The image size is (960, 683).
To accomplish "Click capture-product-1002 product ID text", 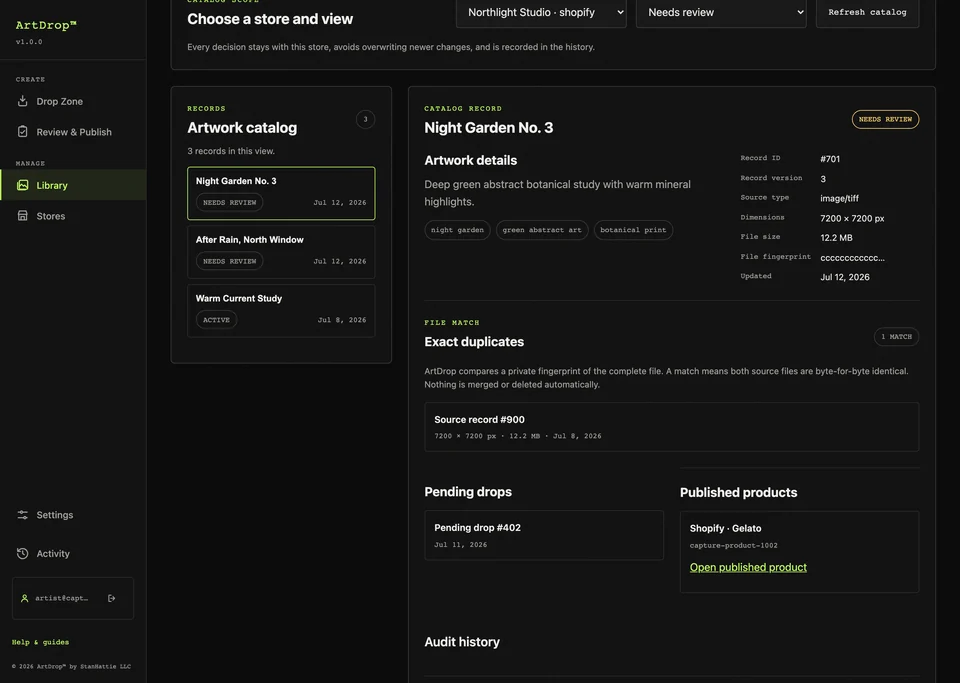I will [x=733, y=545].
